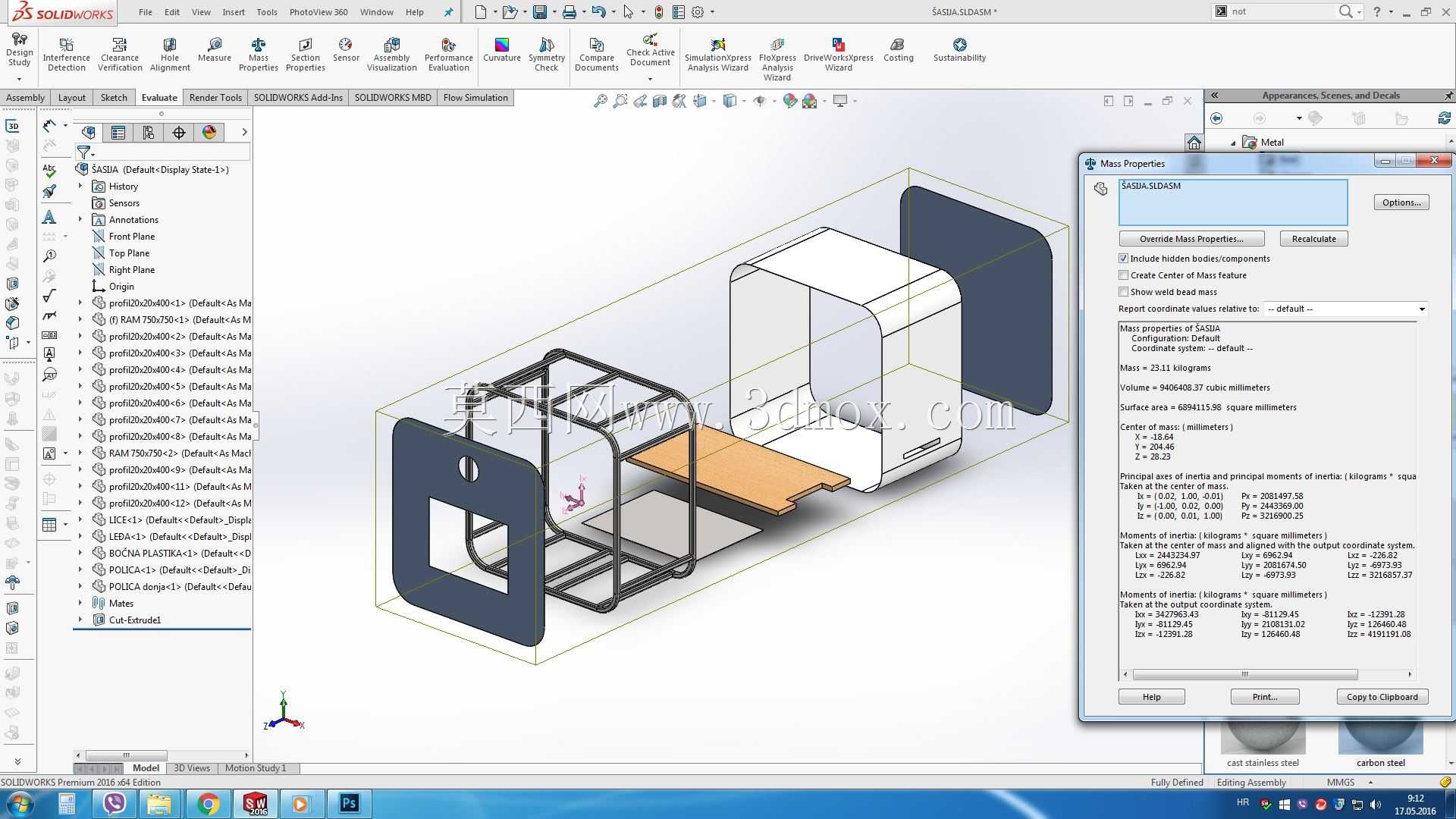The height and width of the screenshot is (819, 1456).
Task: Open the Motion Study 1 tab
Action: pos(256,768)
